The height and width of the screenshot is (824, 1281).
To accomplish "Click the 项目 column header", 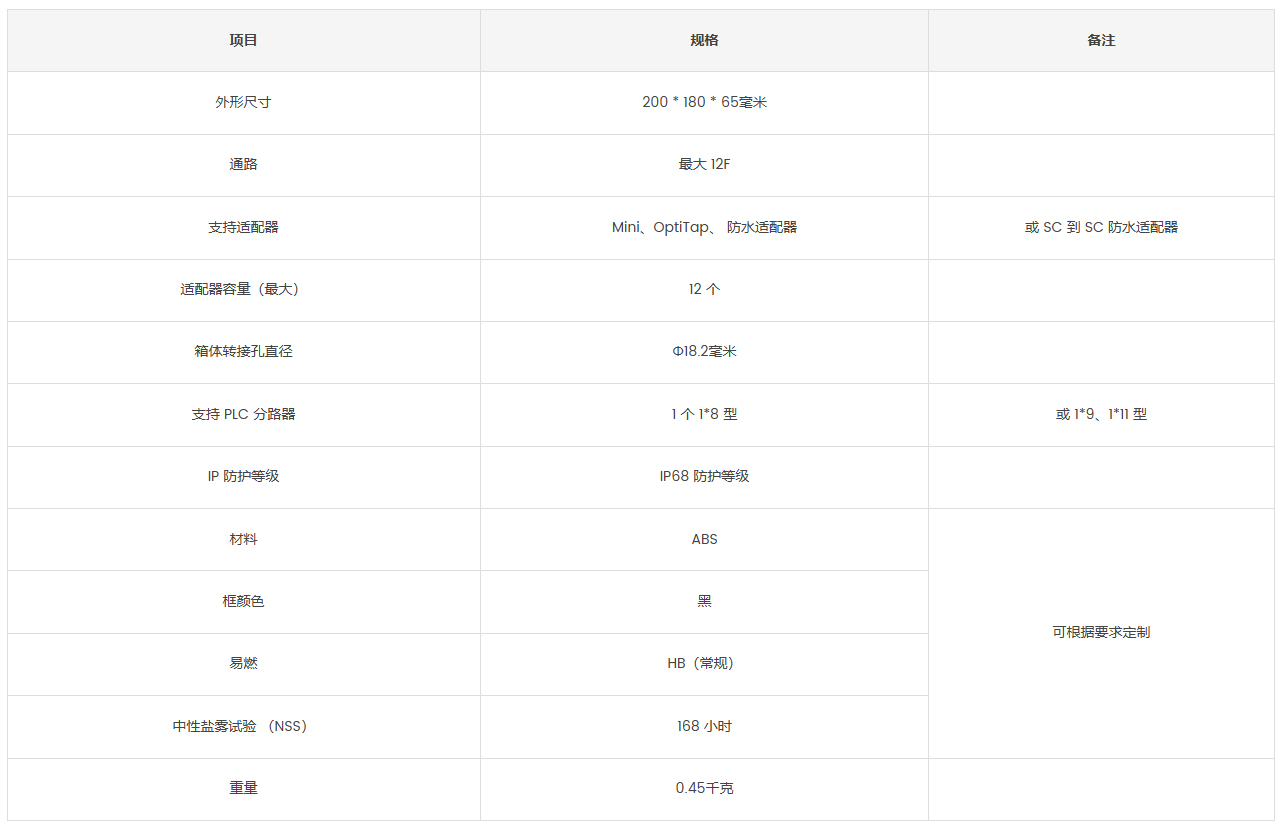I will [x=243, y=41].
